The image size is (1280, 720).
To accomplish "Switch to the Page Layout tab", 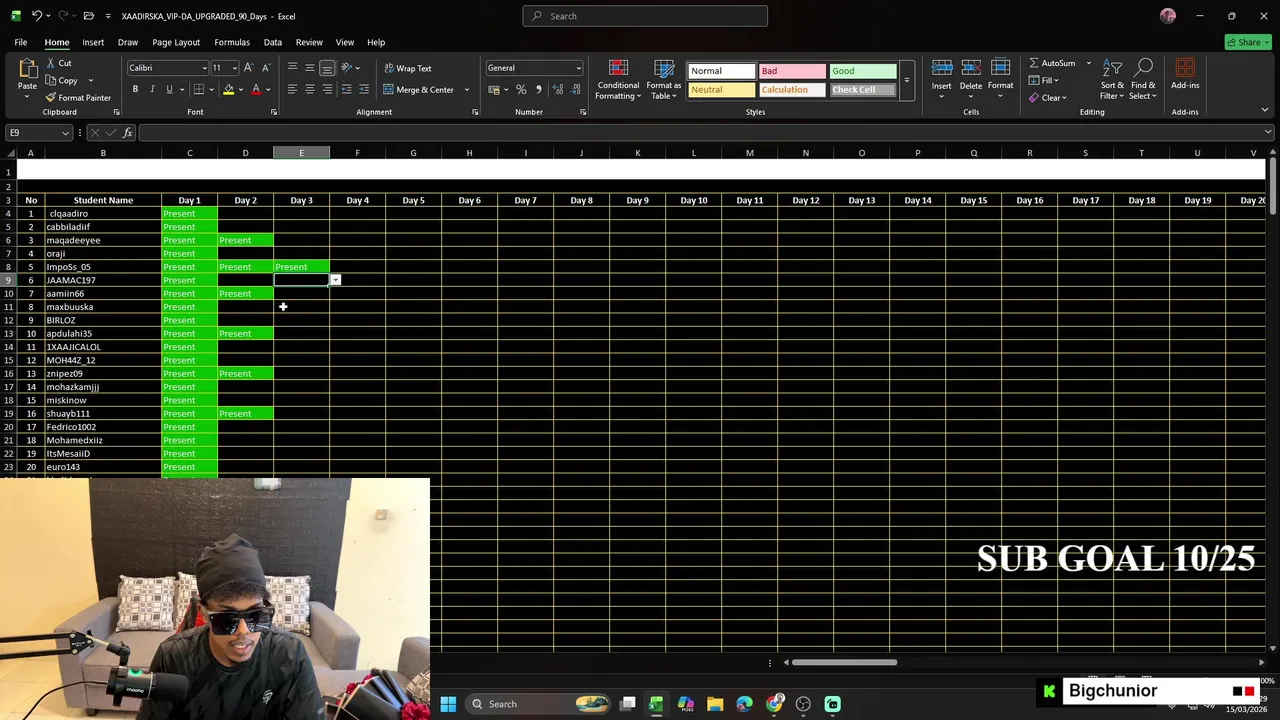I will tap(176, 42).
